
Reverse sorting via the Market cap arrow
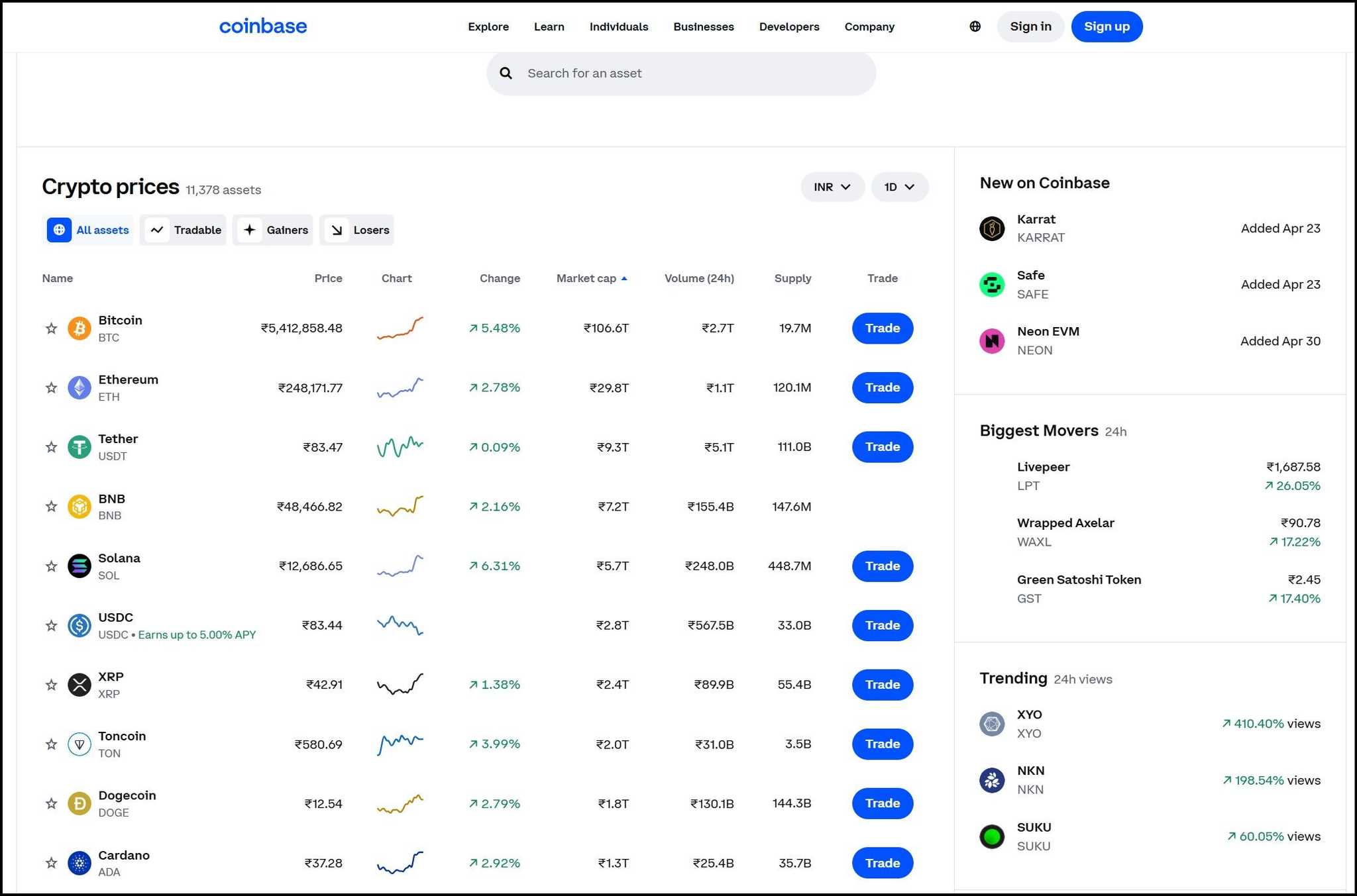click(x=624, y=278)
